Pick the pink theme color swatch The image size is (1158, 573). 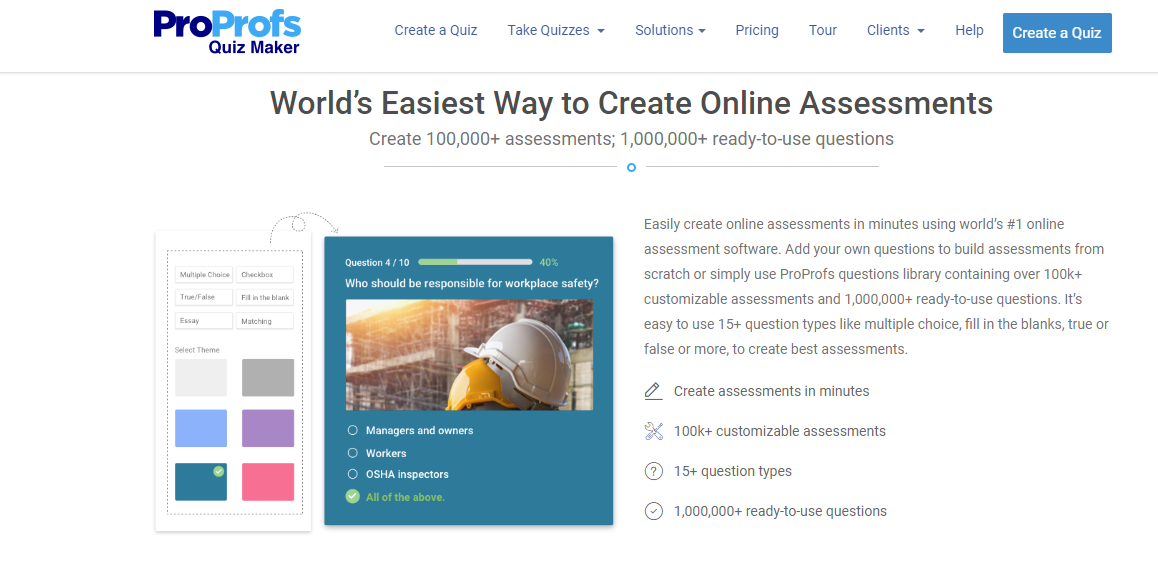click(268, 482)
